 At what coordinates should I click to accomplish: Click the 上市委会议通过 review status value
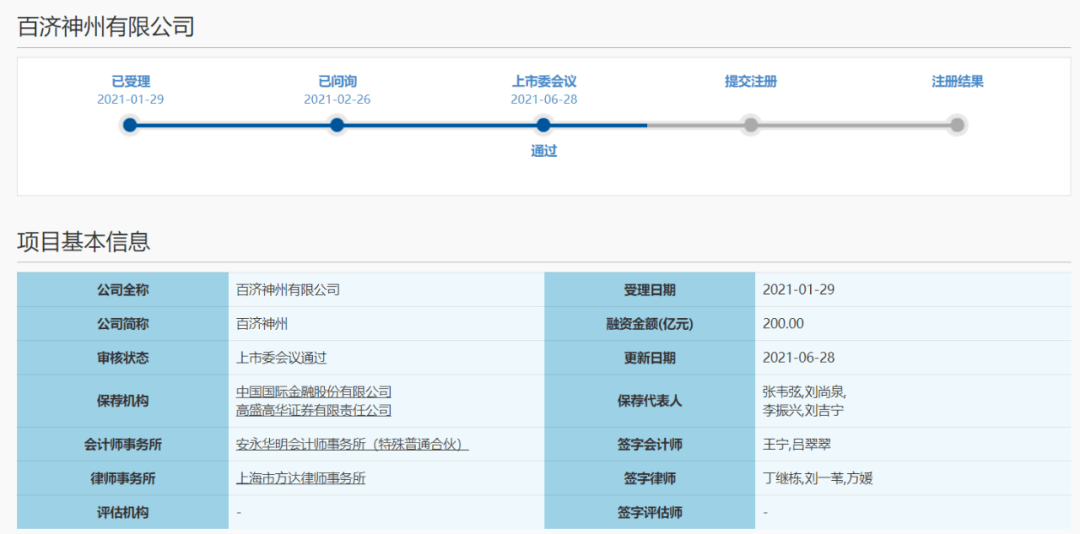[x=281, y=358]
